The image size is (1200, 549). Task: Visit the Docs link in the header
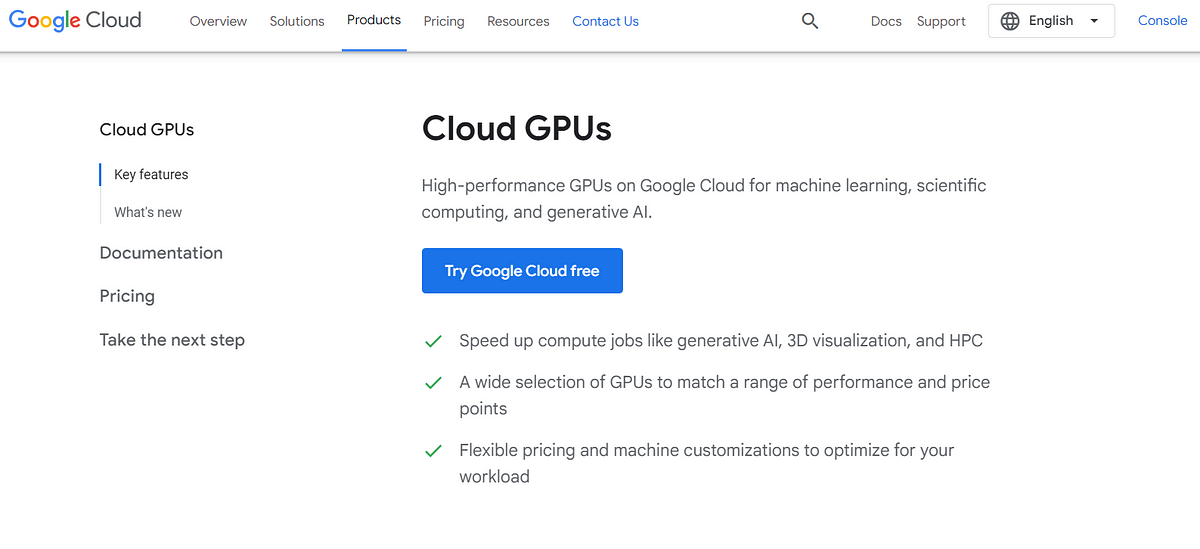(886, 21)
